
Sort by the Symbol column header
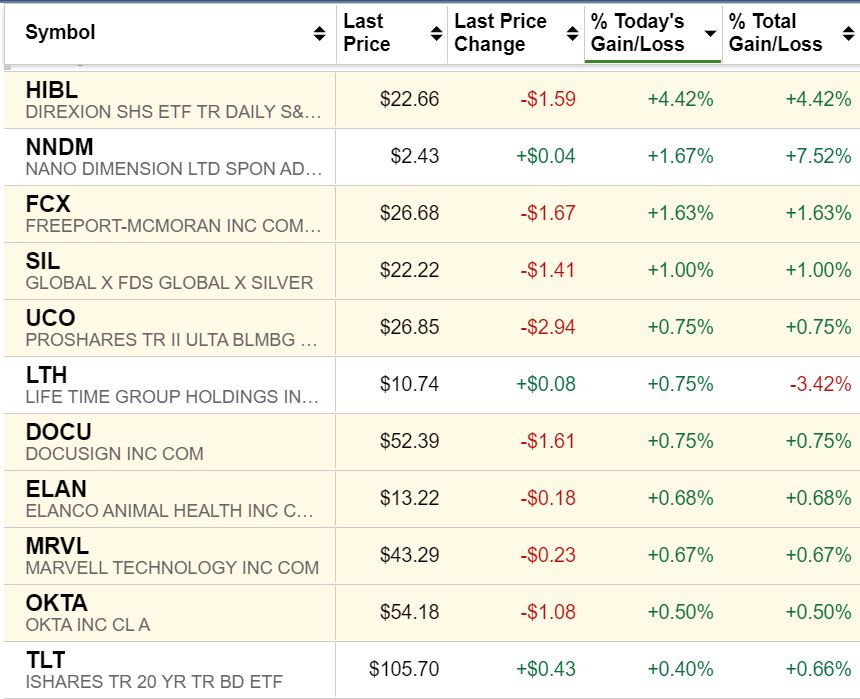click(x=60, y=32)
